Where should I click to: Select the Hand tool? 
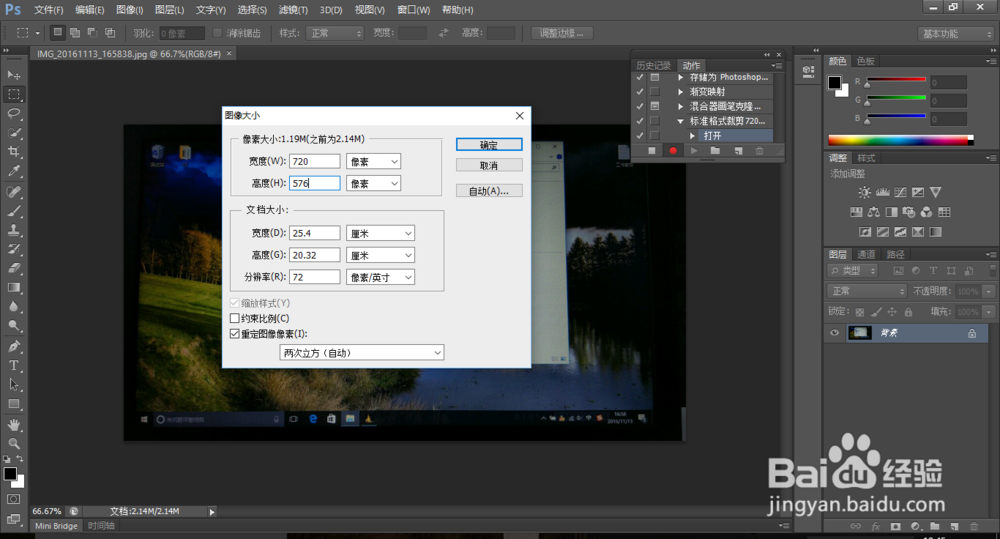tap(13, 425)
